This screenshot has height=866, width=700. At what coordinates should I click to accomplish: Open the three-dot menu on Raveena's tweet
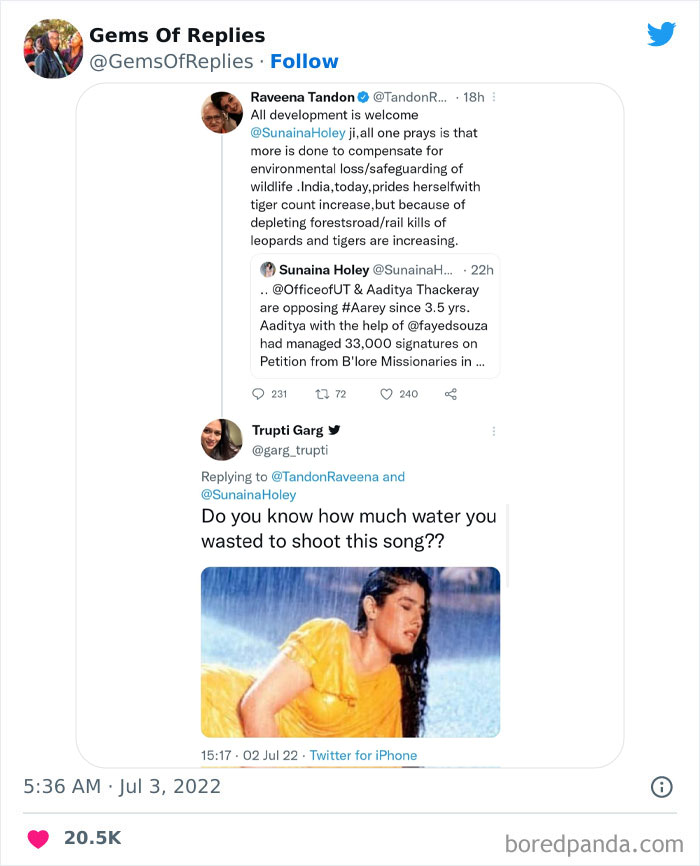pos(493,99)
